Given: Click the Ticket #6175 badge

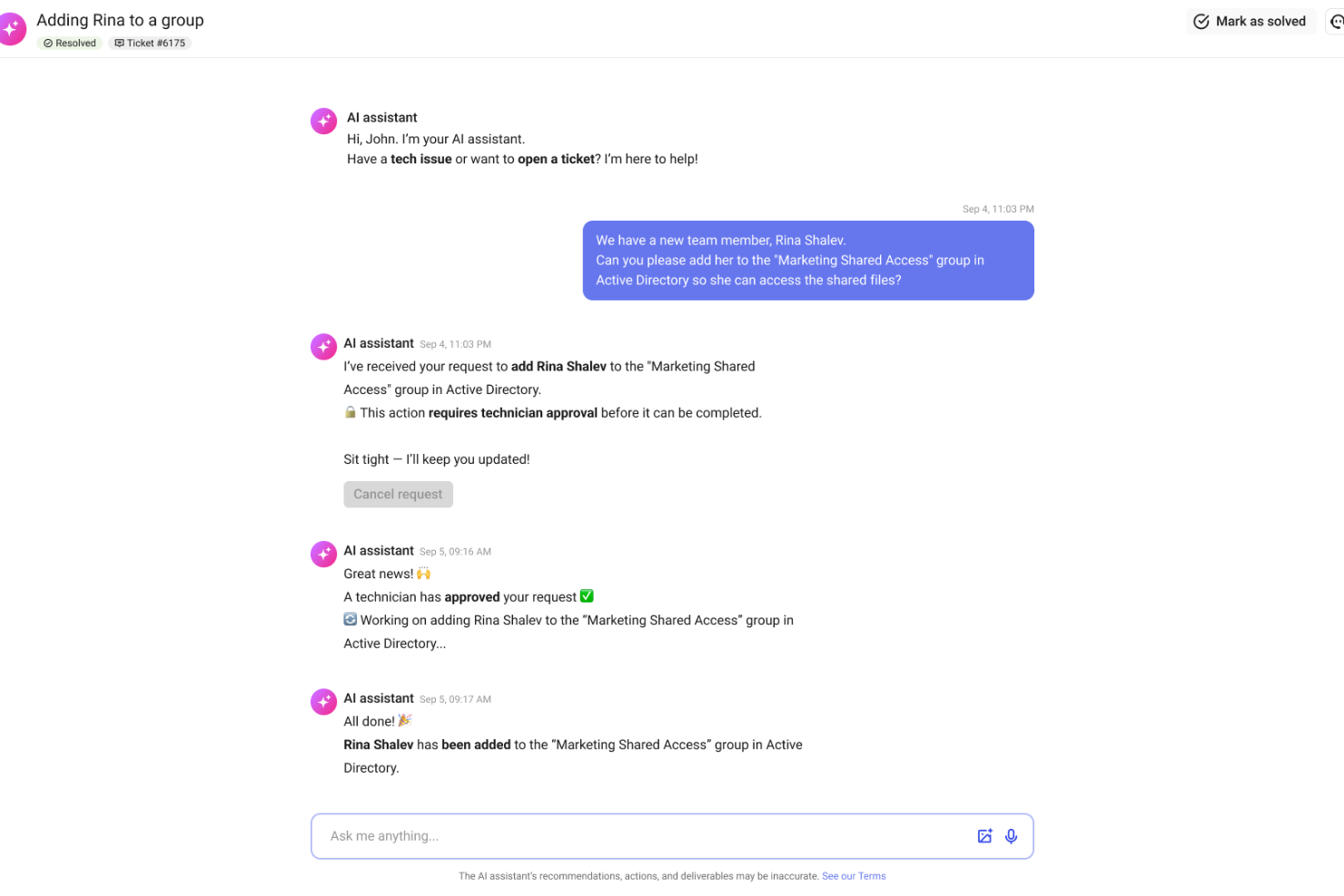Looking at the screenshot, I should pos(150,43).
